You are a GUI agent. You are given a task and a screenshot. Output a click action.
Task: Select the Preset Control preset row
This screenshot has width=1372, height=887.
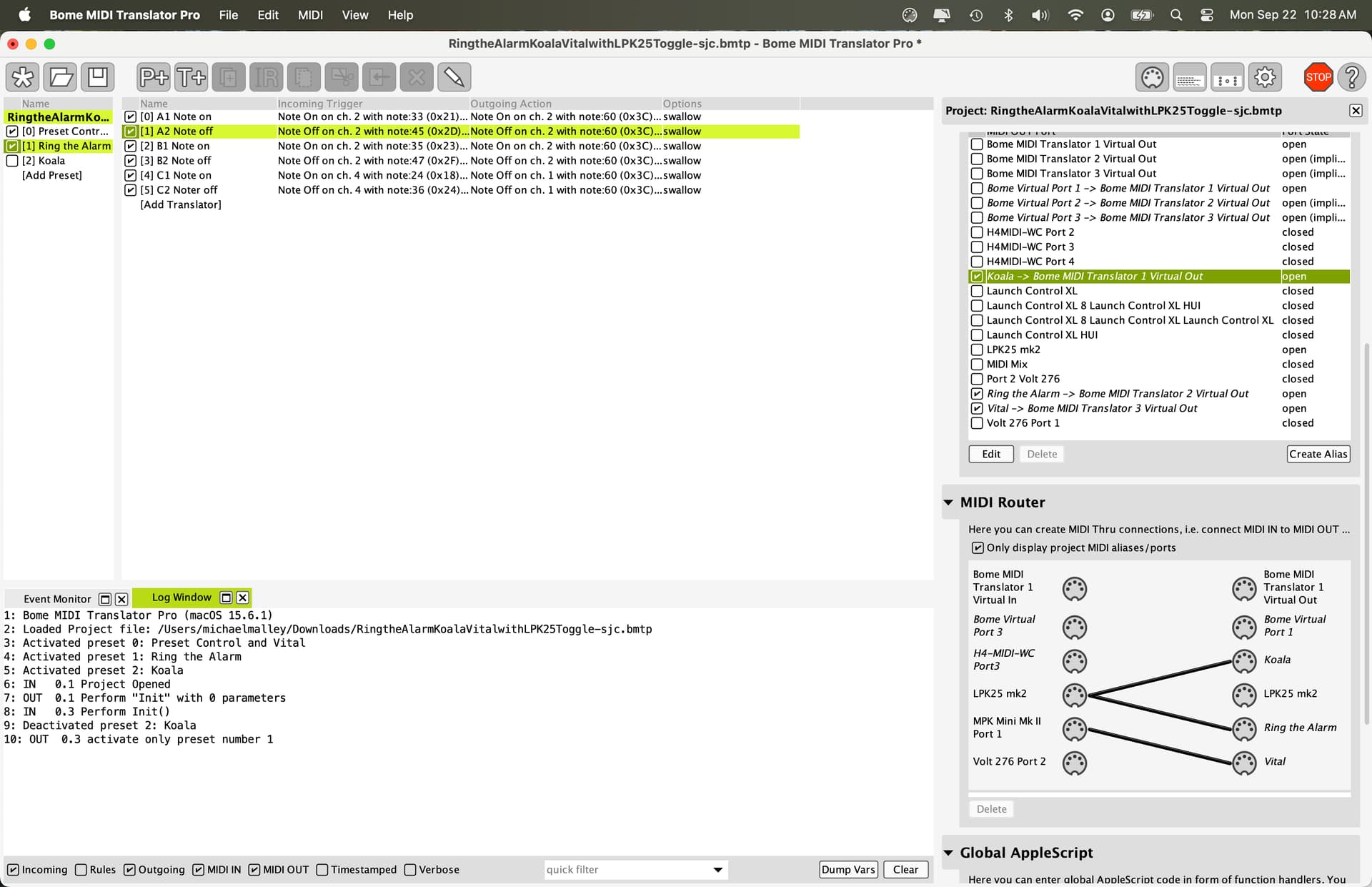pyautogui.click(x=59, y=132)
